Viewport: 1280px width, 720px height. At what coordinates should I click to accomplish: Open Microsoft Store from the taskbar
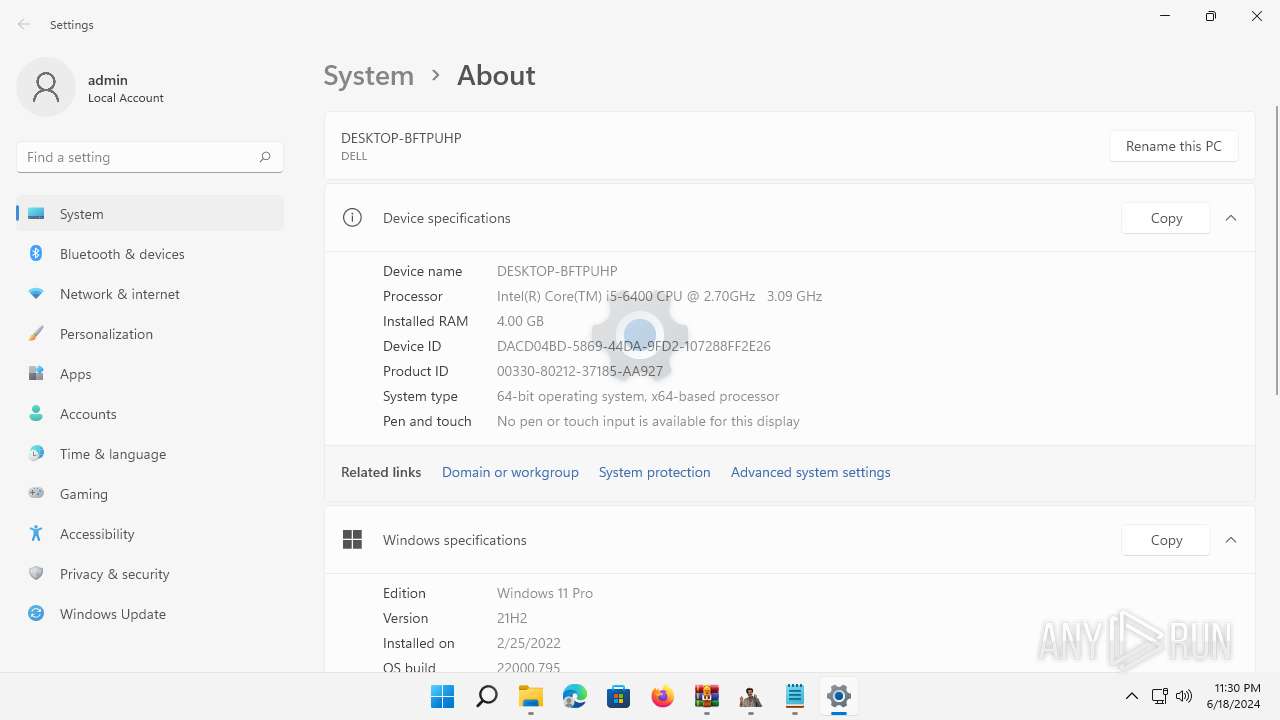[x=618, y=696]
